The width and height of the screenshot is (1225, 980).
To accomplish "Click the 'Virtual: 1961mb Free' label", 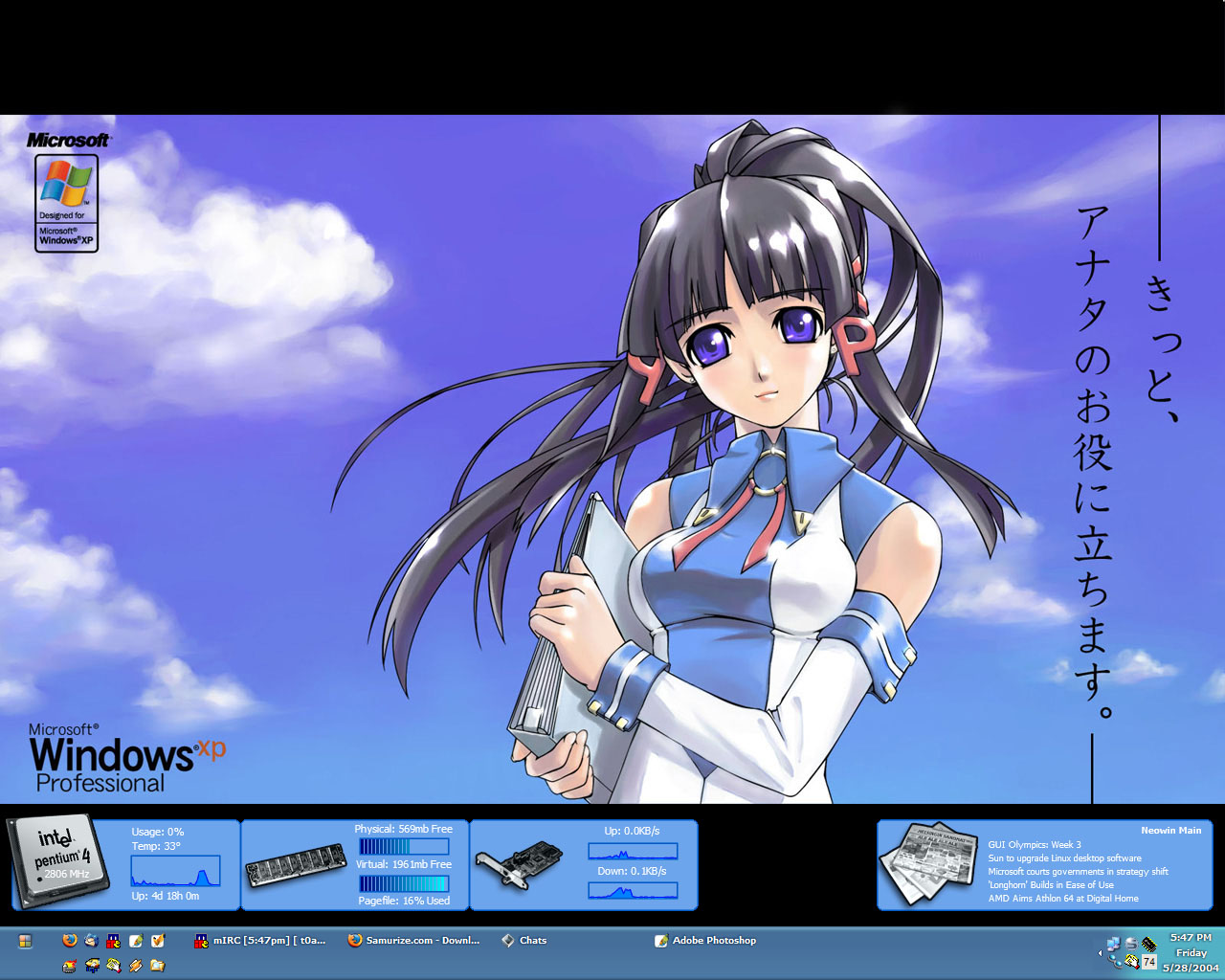I will tap(404, 864).
